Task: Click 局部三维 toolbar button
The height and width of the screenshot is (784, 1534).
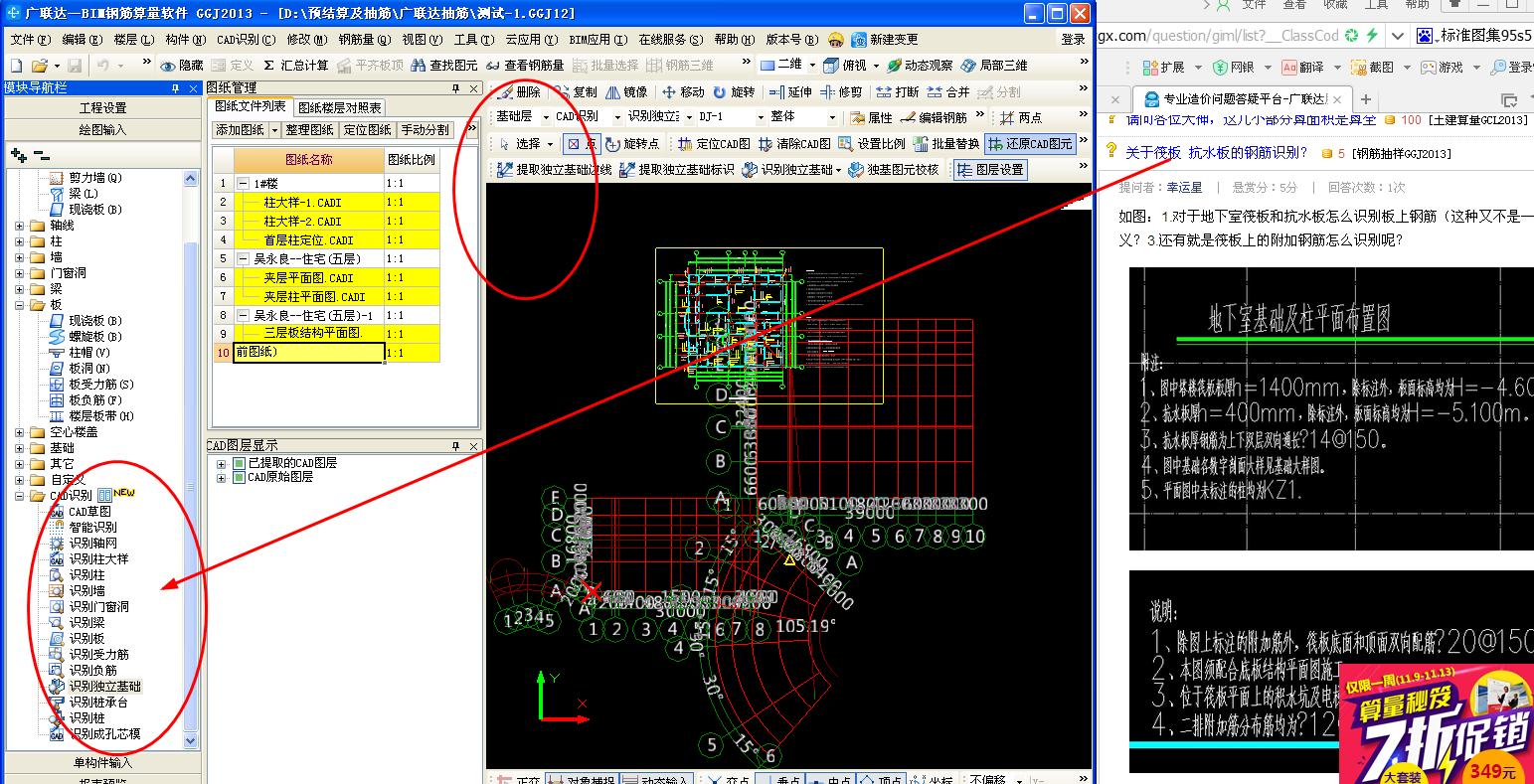Action: 994,66
